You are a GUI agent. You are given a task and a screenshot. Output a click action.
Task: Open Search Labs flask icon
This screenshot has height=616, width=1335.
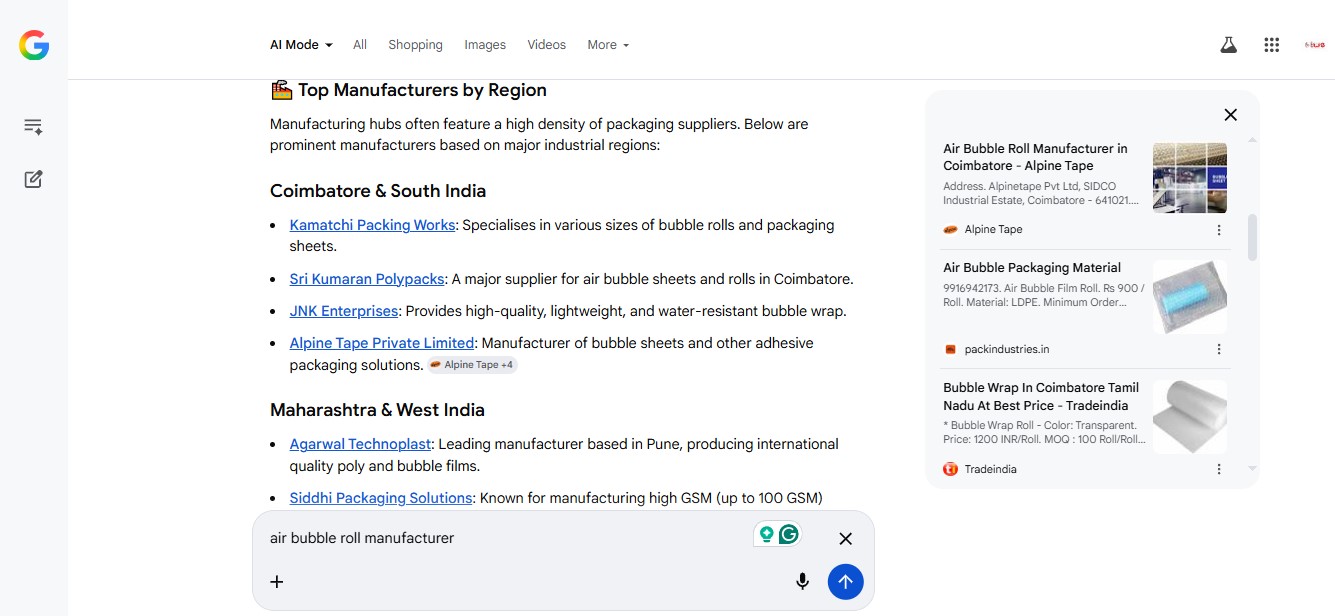coord(1228,45)
